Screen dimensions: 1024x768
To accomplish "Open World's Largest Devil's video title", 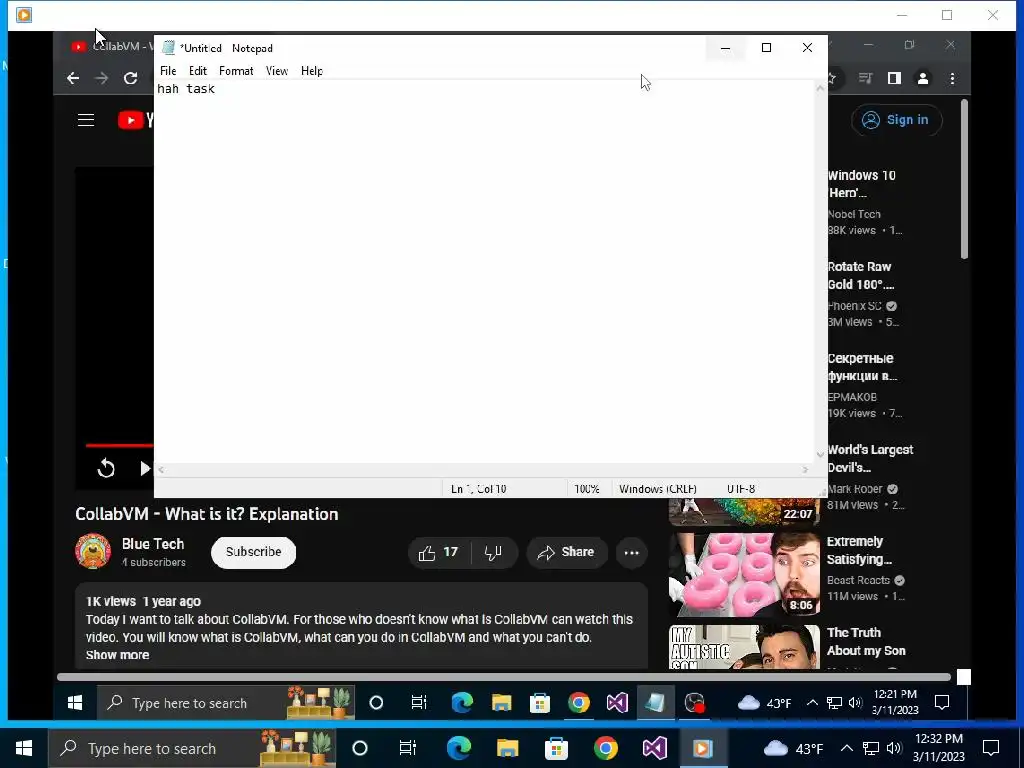I will [870, 458].
